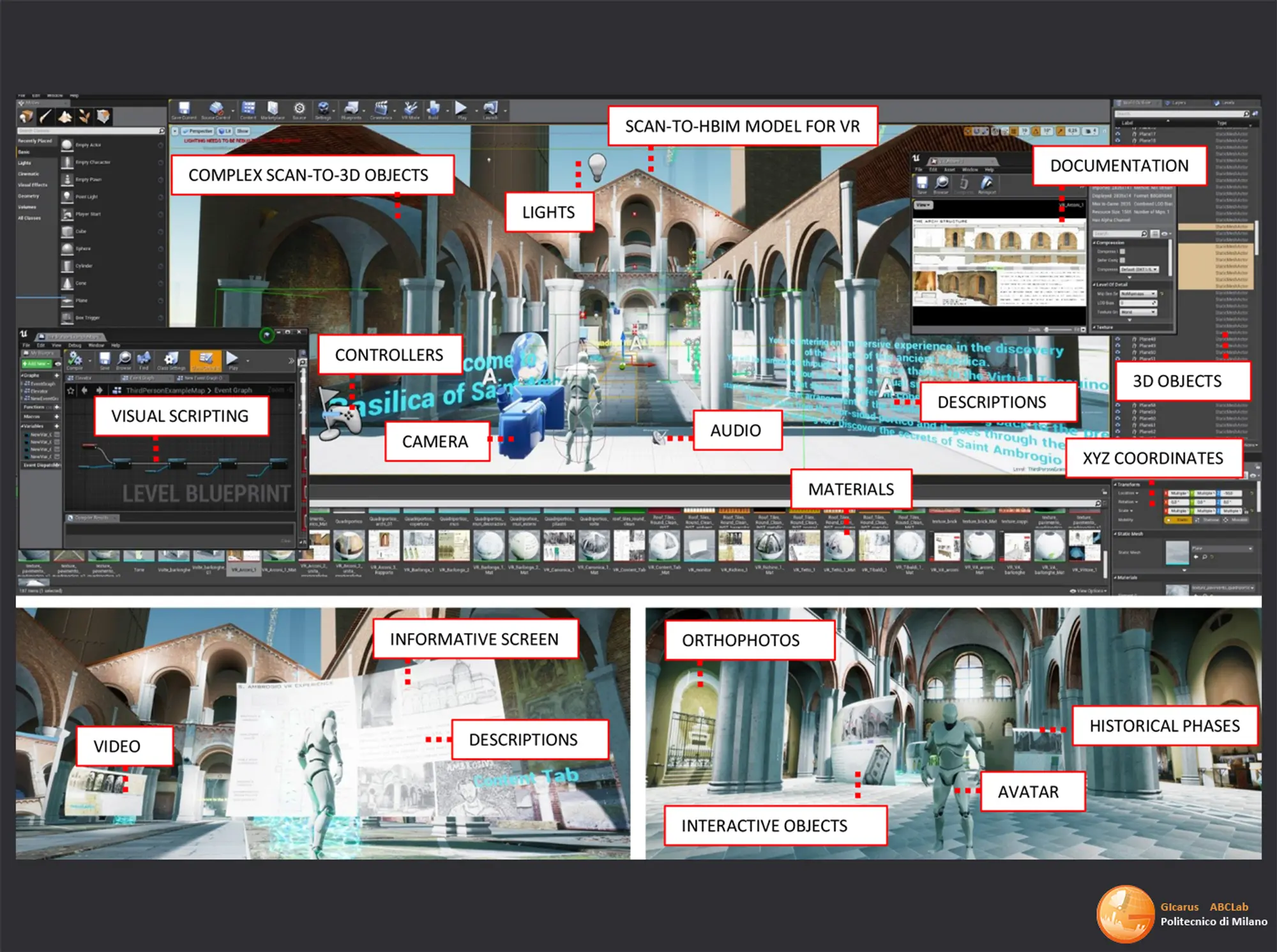Click Compile in the Level Blueprint toolbar
1277x952 pixels.
(75, 359)
